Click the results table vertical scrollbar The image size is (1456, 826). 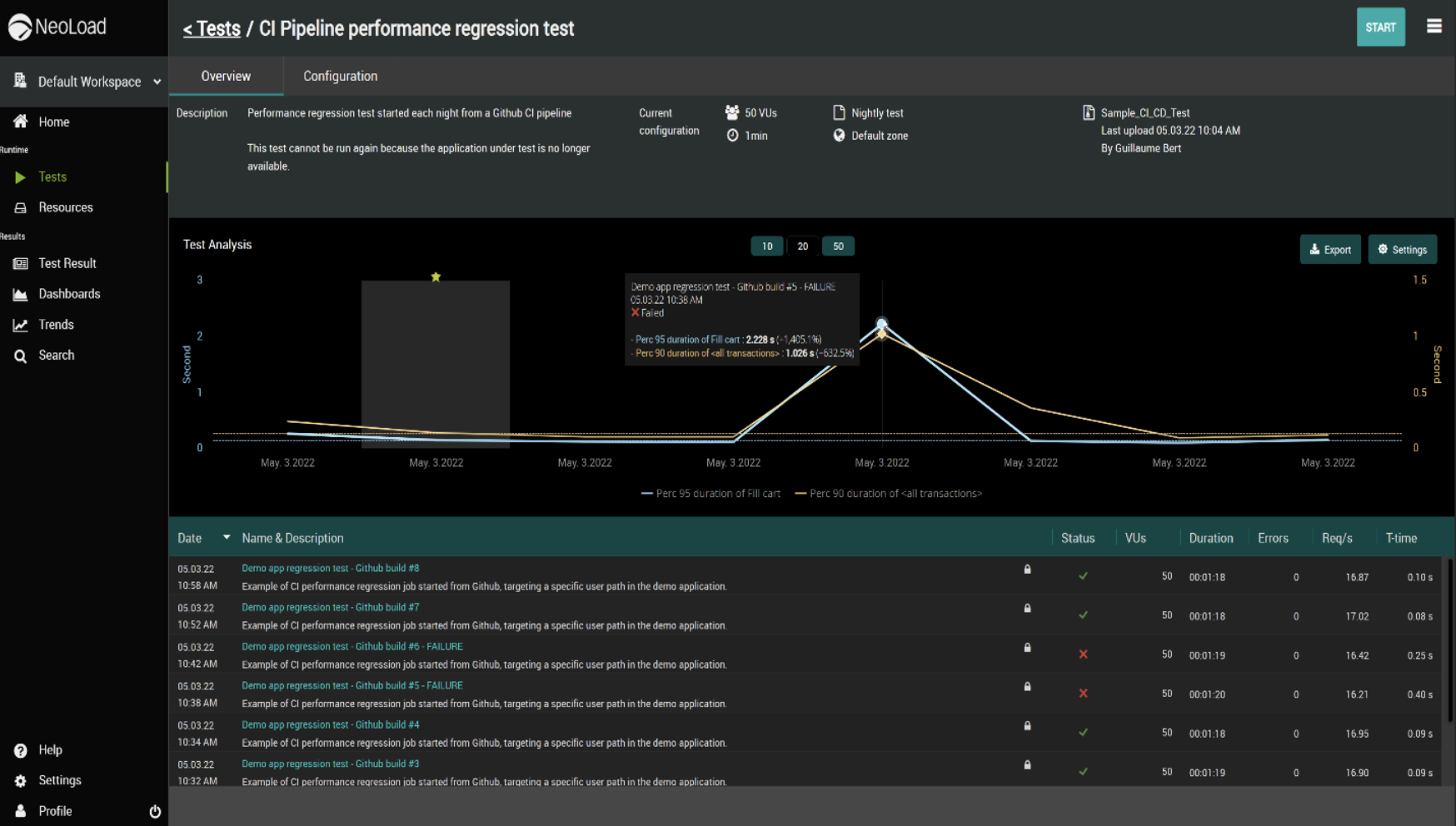(x=1450, y=639)
